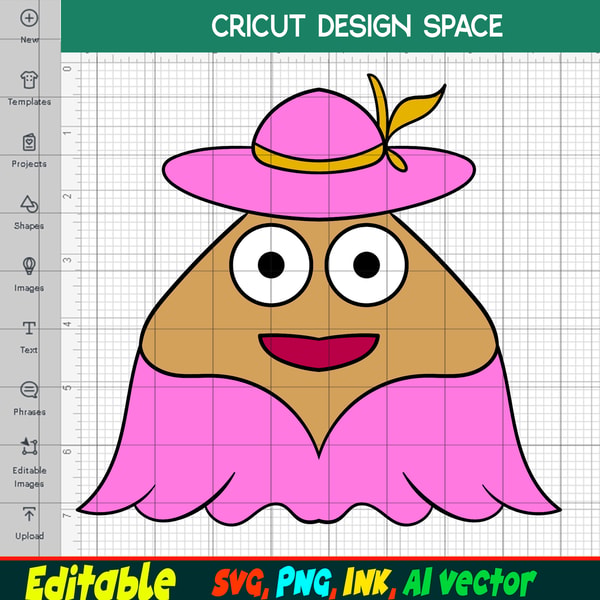
Task: Open the Templates t-shirt icon
Action: [29, 80]
